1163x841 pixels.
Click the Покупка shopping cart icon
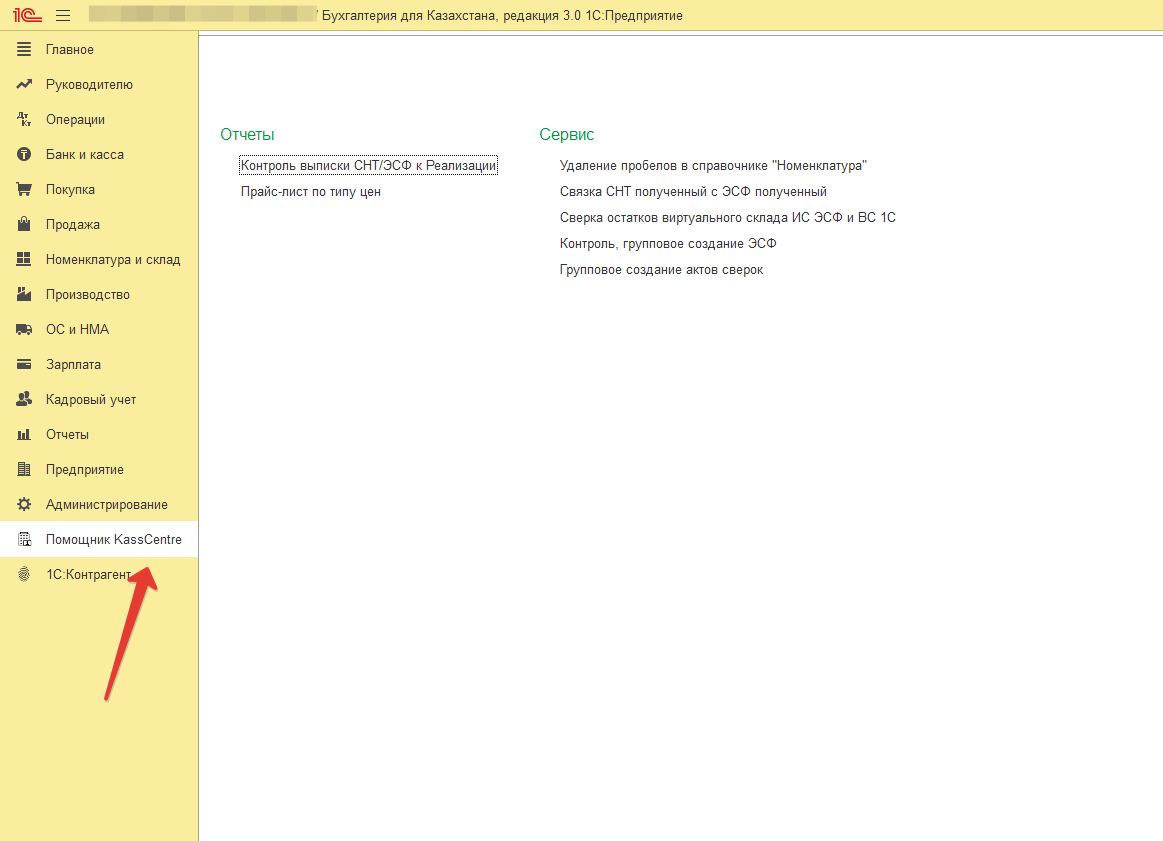25,190
